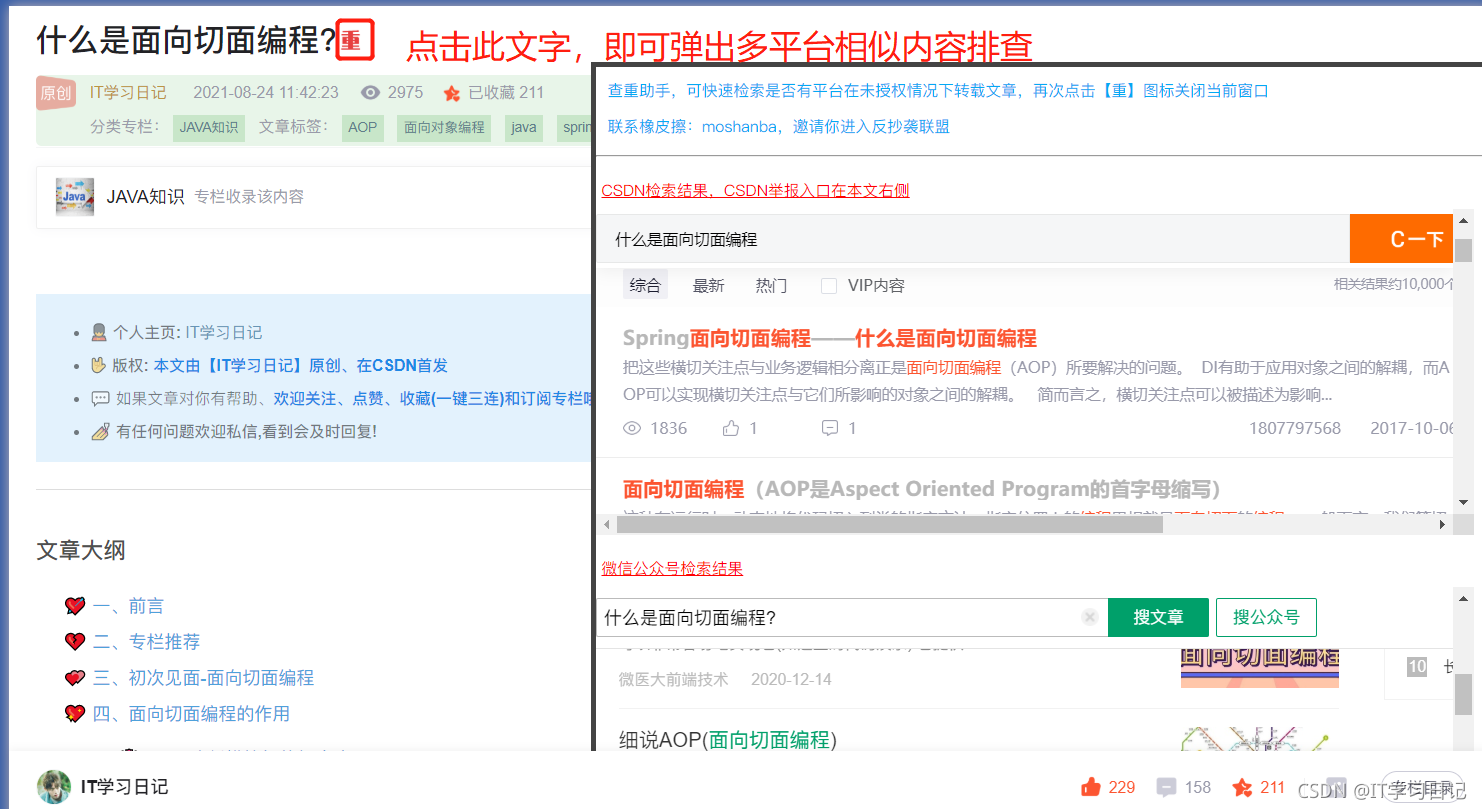Click the horizontal scrollbar thumb
This screenshot has width=1482, height=809.
(x=890, y=524)
